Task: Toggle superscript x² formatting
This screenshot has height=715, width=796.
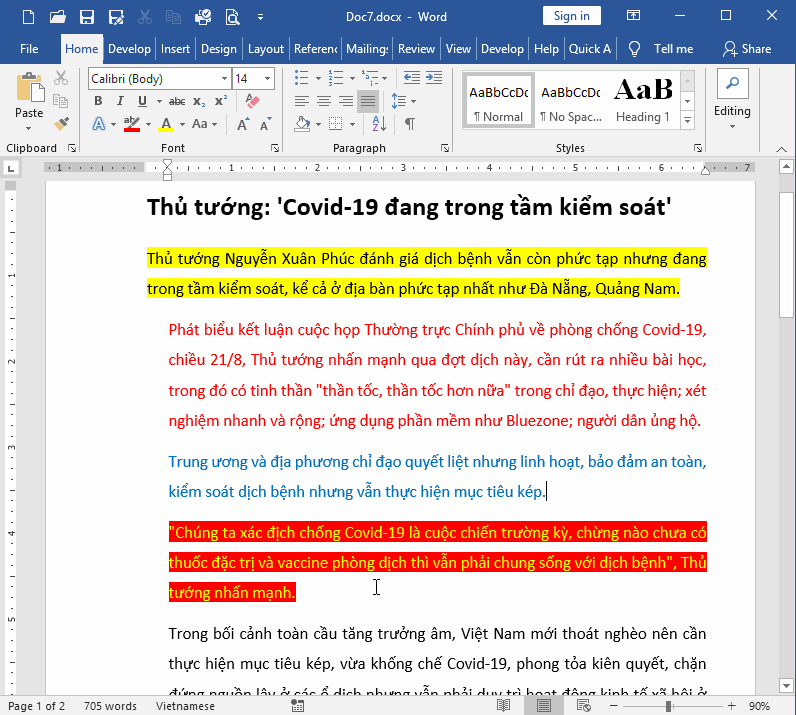Action: [221, 101]
